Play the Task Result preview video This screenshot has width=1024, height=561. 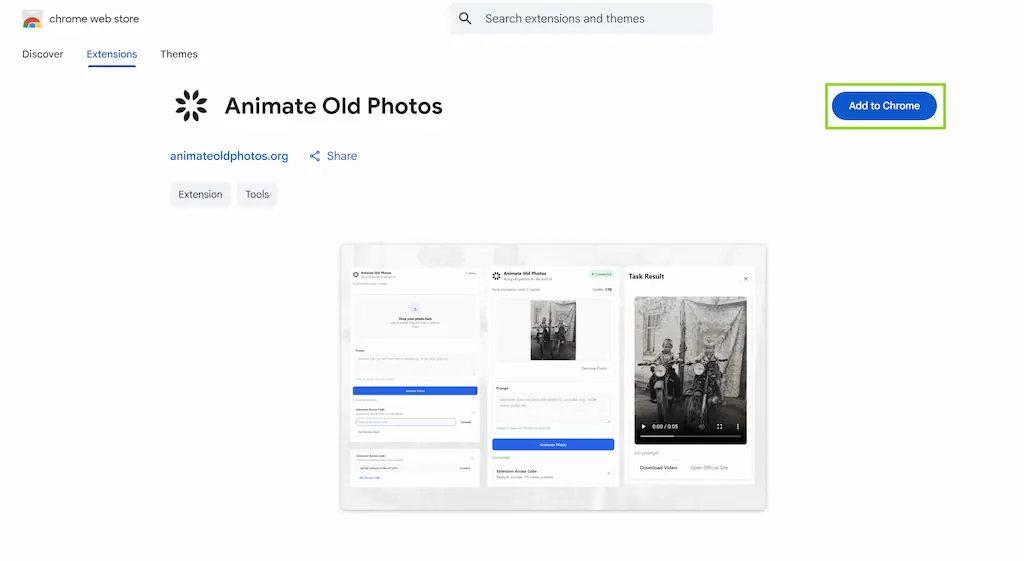[x=643, y=426]
